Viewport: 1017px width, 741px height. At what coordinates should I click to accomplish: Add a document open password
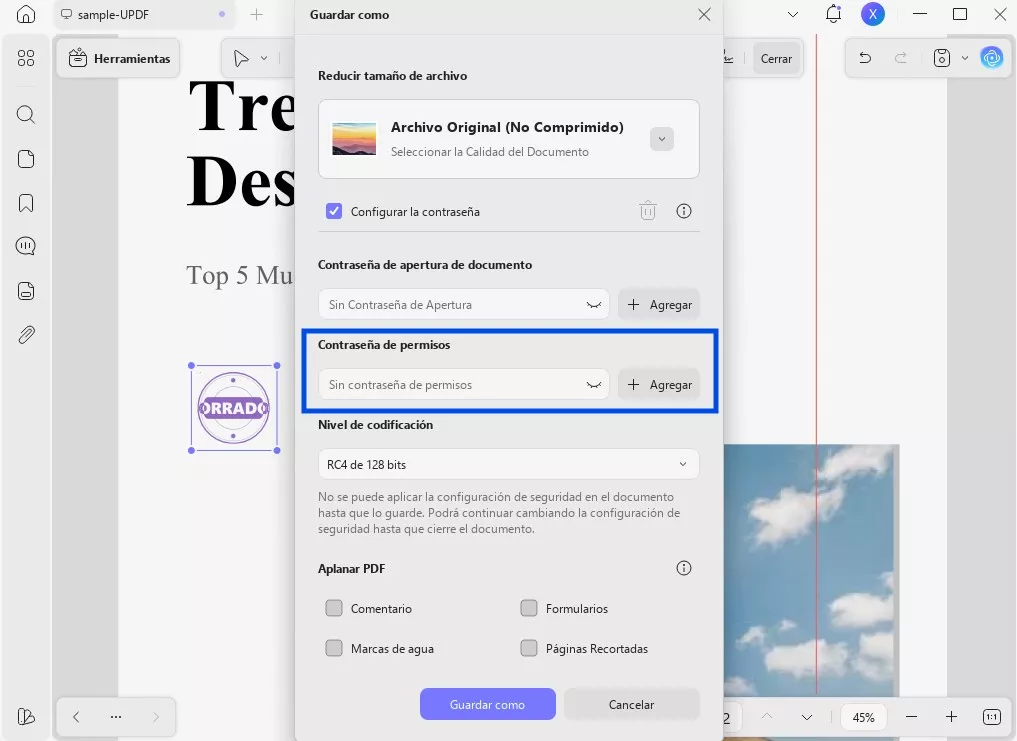[x=659, y=304]
